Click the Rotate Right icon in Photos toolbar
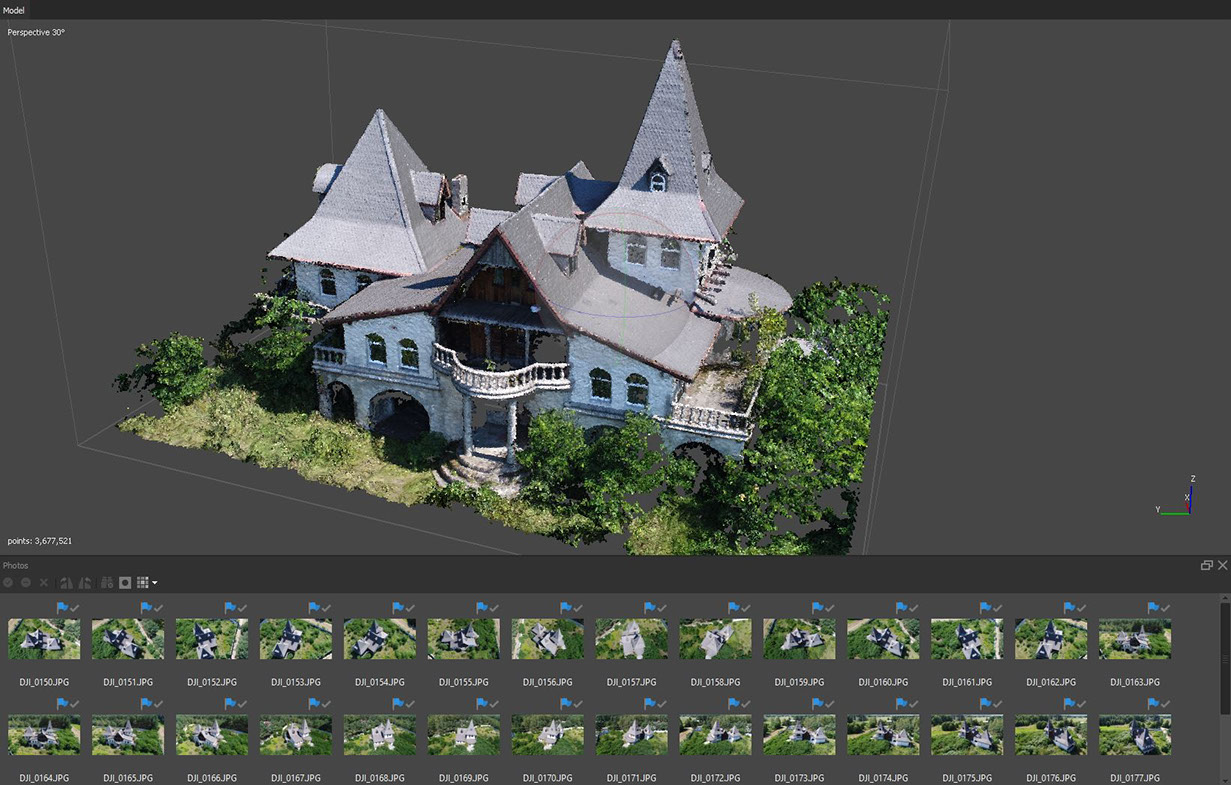Image resolution: width=1231 pixels, height=785 pixels. pyautogui.click(x=85, y=582)
